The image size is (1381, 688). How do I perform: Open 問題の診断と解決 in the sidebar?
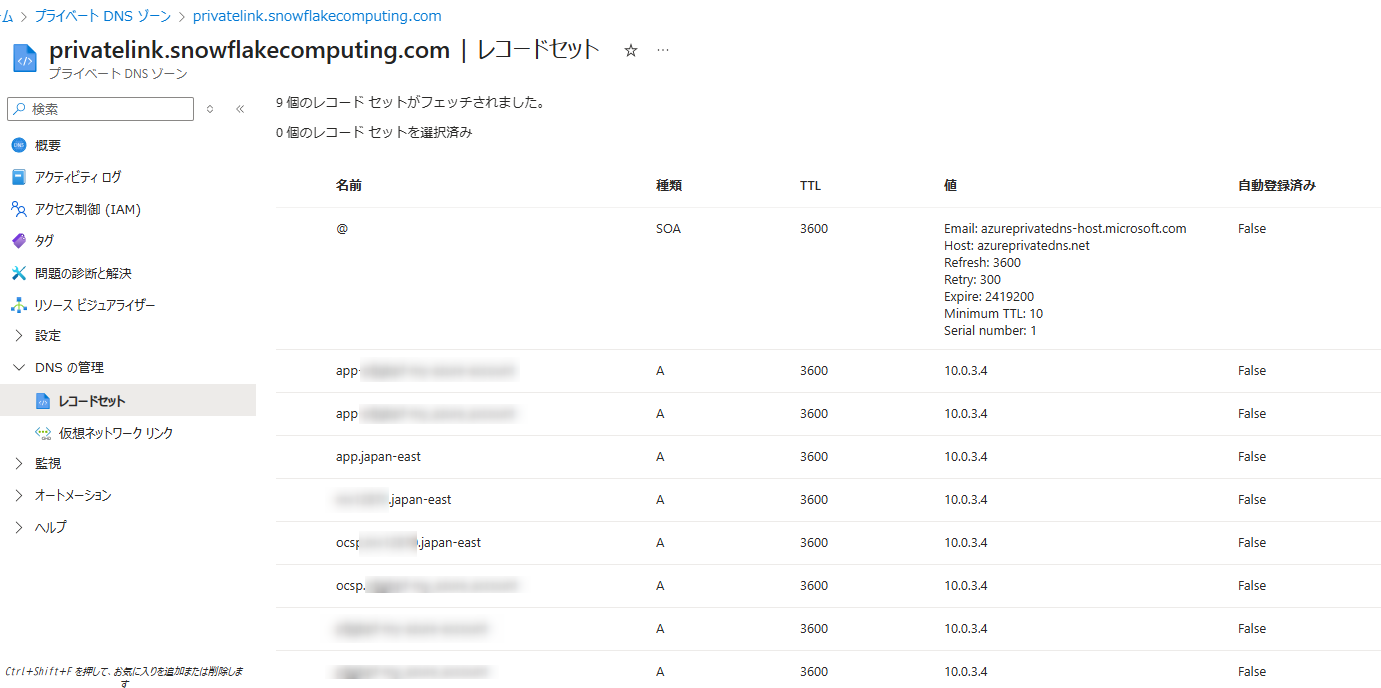tap(83, 273)
